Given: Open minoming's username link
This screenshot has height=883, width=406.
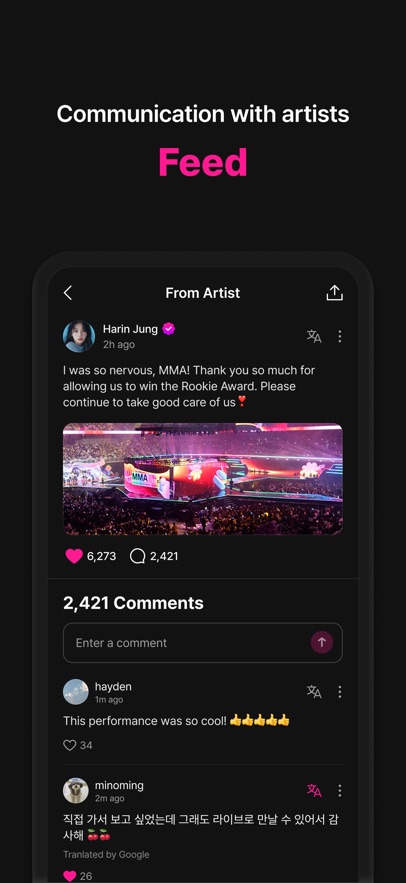Looking at the screenshot, I should [119, 785].
